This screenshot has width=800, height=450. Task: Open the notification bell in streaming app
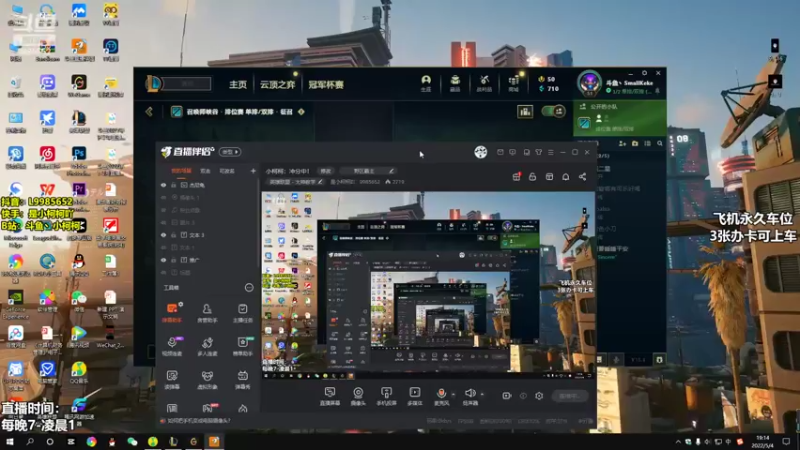(565, 177)
